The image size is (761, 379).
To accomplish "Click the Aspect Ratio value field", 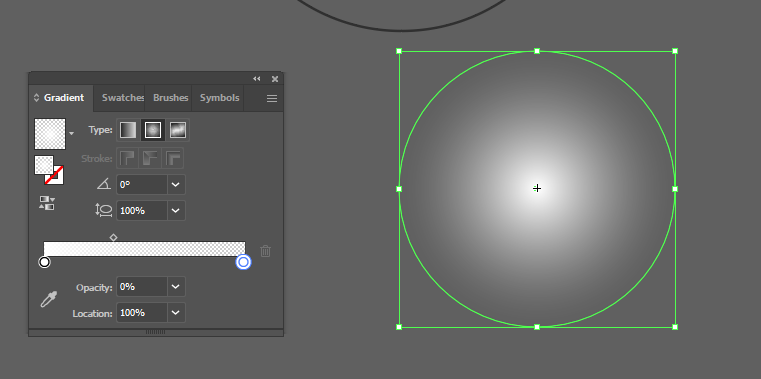I will [142, 211].
